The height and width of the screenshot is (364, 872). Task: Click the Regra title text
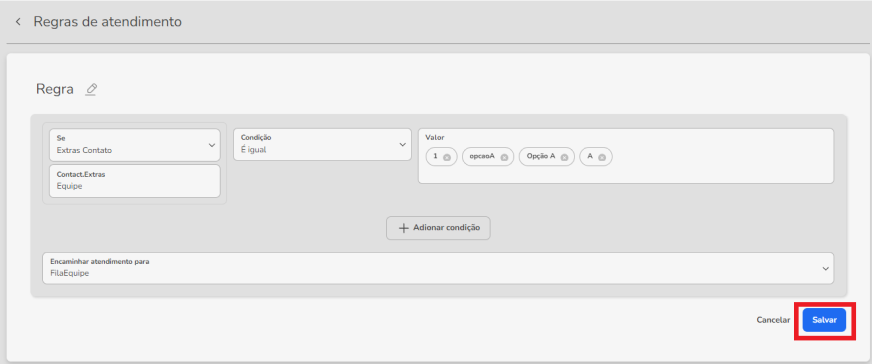pyautogui.click(x=54, y=89)
